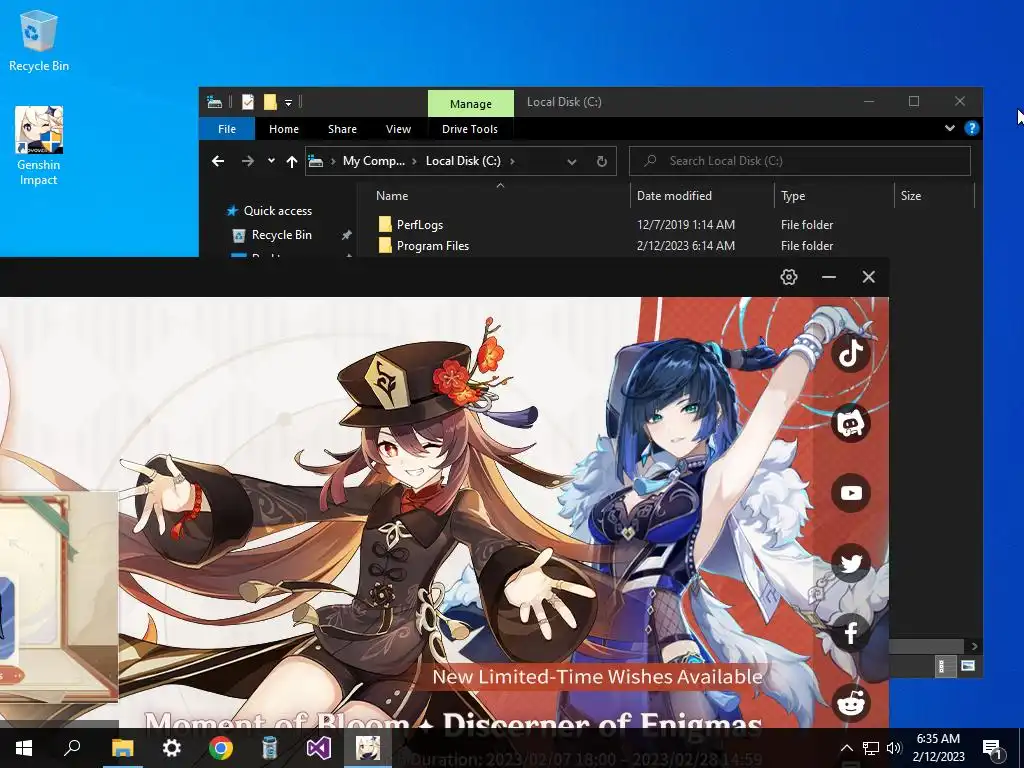Expand the ribbon with the chevron

pyautogui.click(x=950, y=129)
